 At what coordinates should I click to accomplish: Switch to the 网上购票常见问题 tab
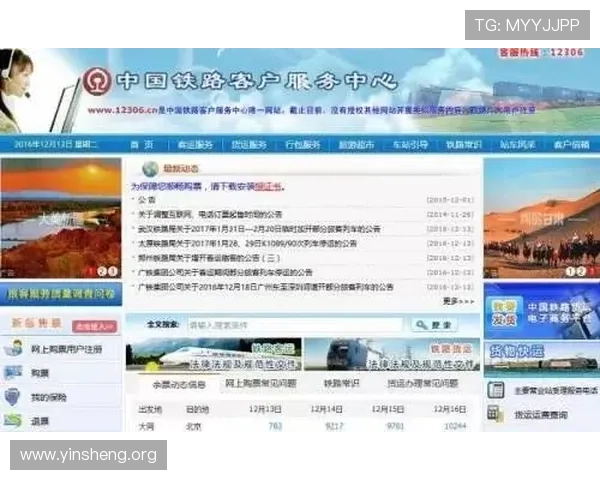pyautogui.click(x=261, y=383)
